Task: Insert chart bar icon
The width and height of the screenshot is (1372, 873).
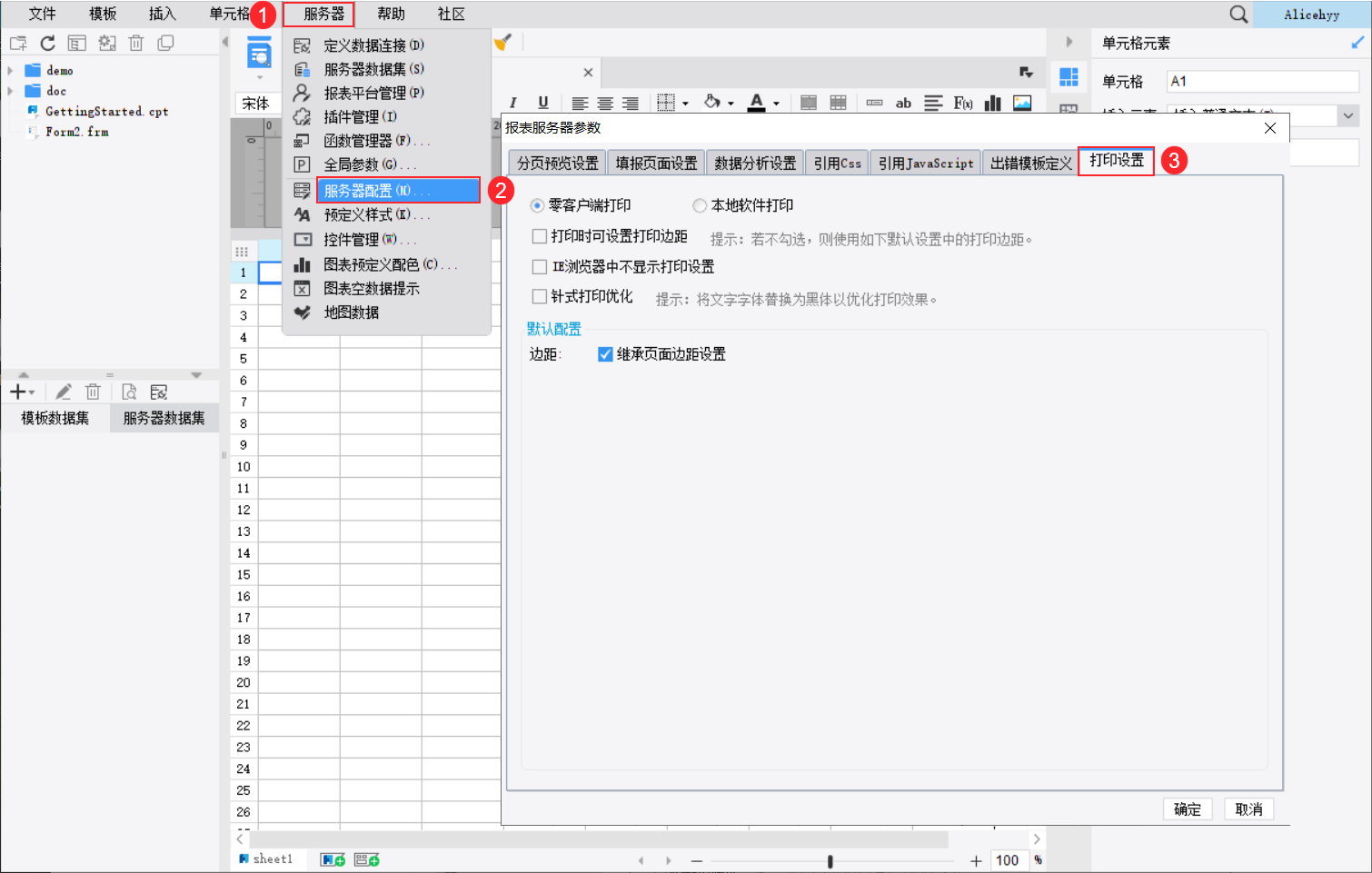Action: click(992, 103)
